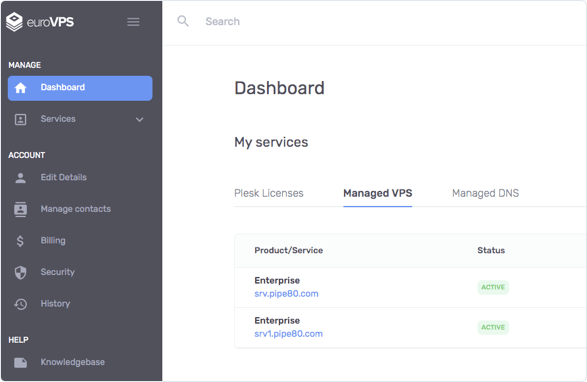Click the euroVPS brand name
This screenshot has height=382, width=587.
50,22
